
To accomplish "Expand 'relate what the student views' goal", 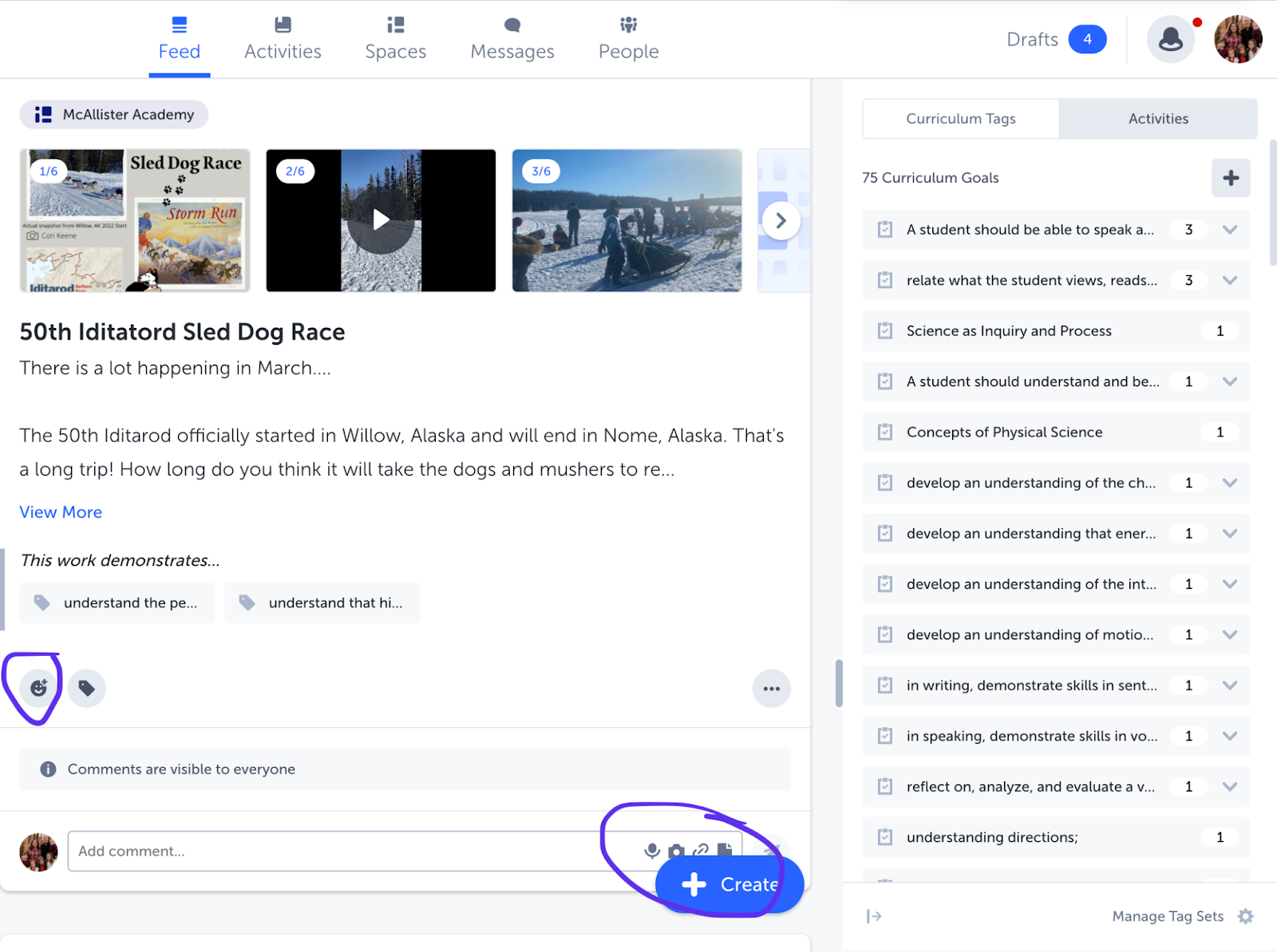I will 1230,280.
